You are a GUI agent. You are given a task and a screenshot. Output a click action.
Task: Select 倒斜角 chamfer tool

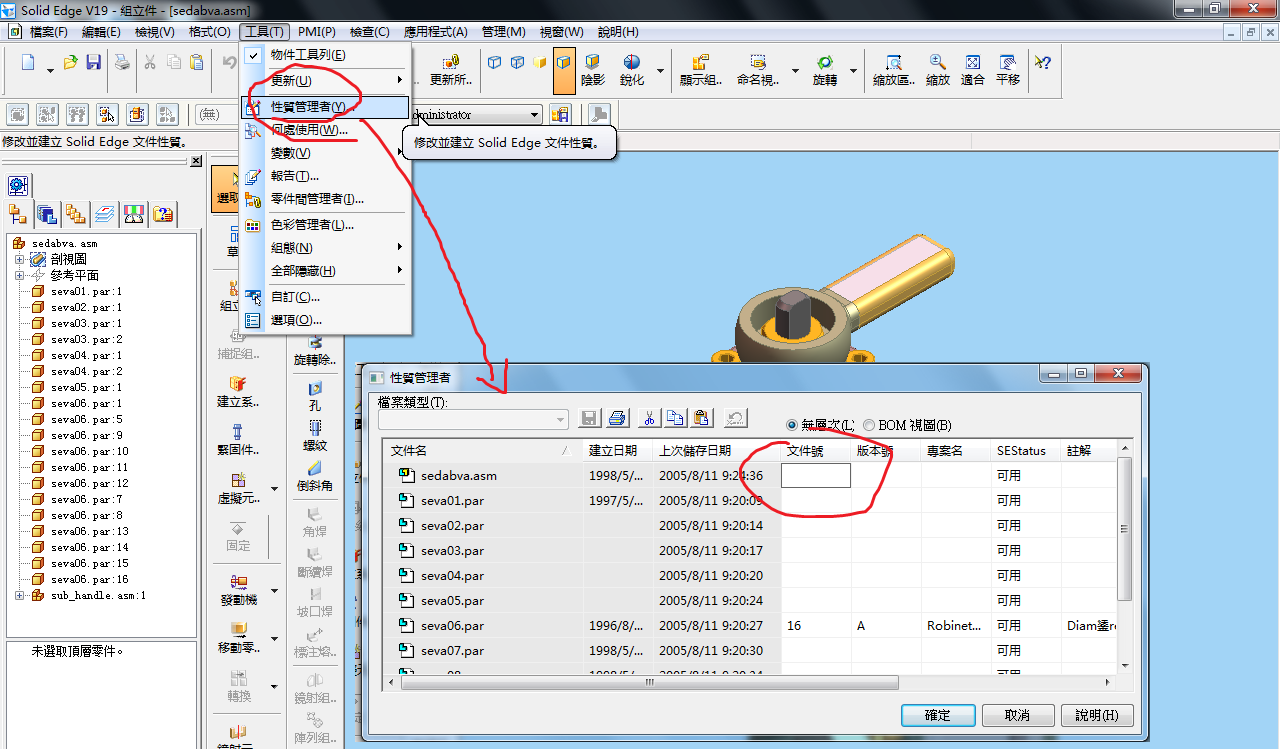tap(315, 476)
